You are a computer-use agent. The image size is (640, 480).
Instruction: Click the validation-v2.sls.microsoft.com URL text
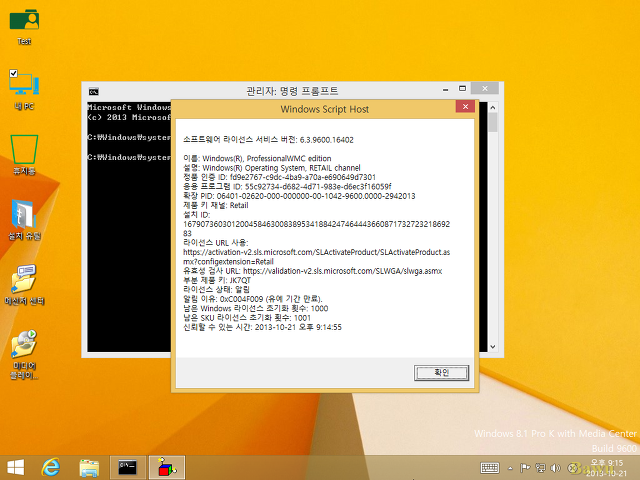point(342,271)
